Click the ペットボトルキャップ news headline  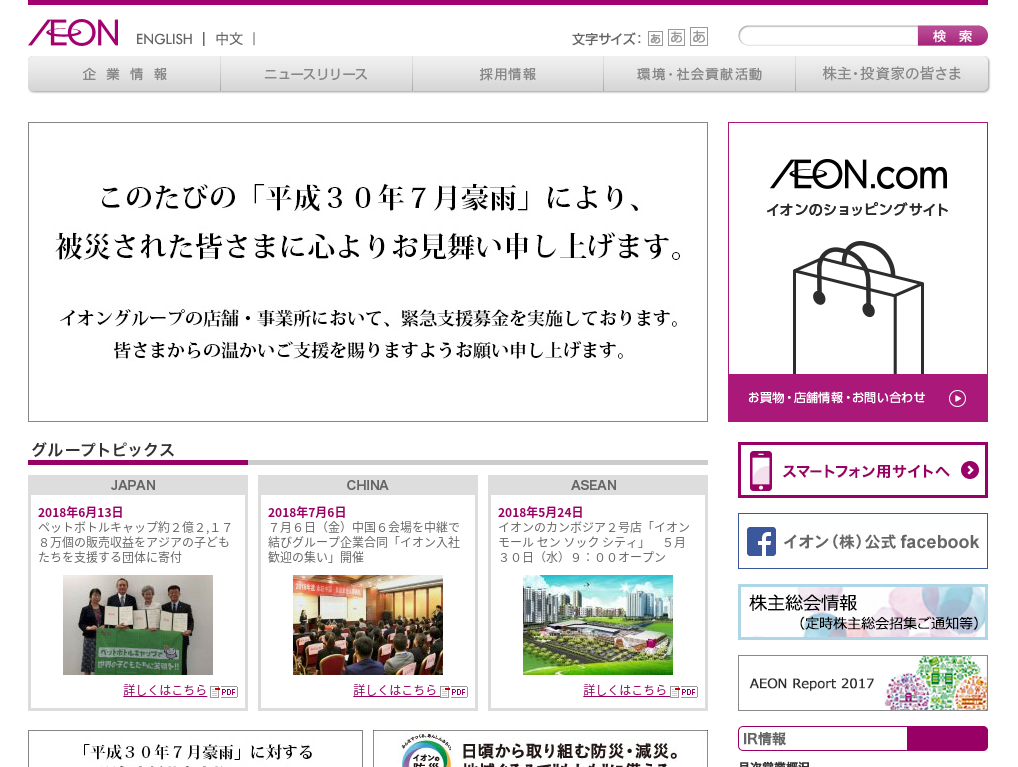coord(135,542)
